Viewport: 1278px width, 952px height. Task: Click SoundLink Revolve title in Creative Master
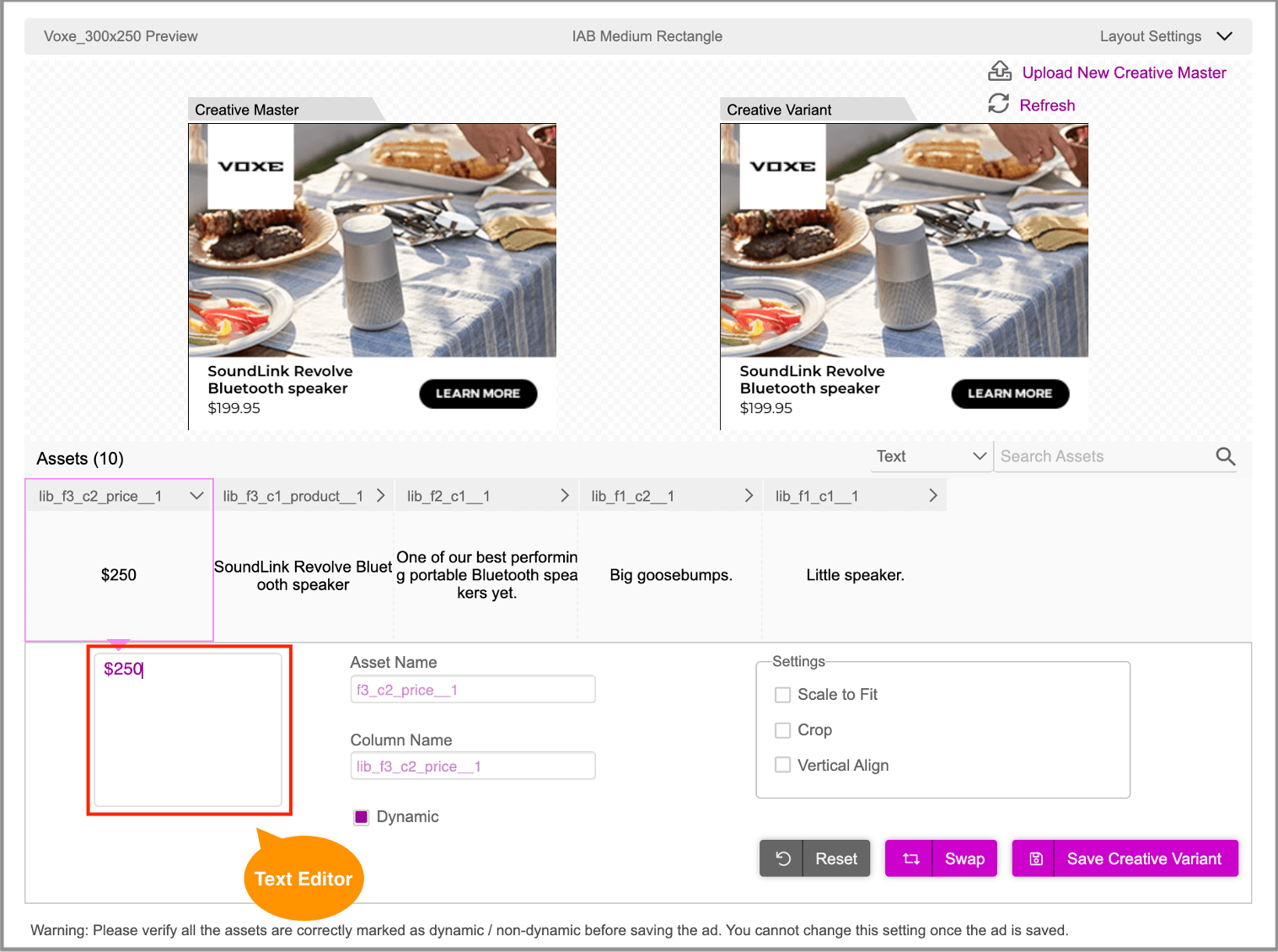pyautogui.click(x=280, y=379)
